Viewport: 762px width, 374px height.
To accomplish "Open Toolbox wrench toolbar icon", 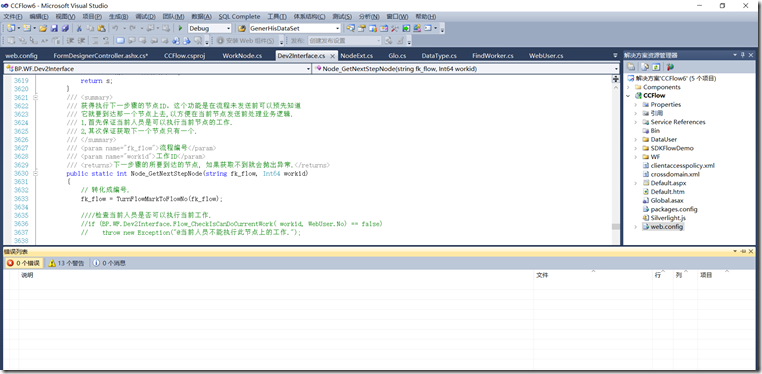I will (395, 28).
